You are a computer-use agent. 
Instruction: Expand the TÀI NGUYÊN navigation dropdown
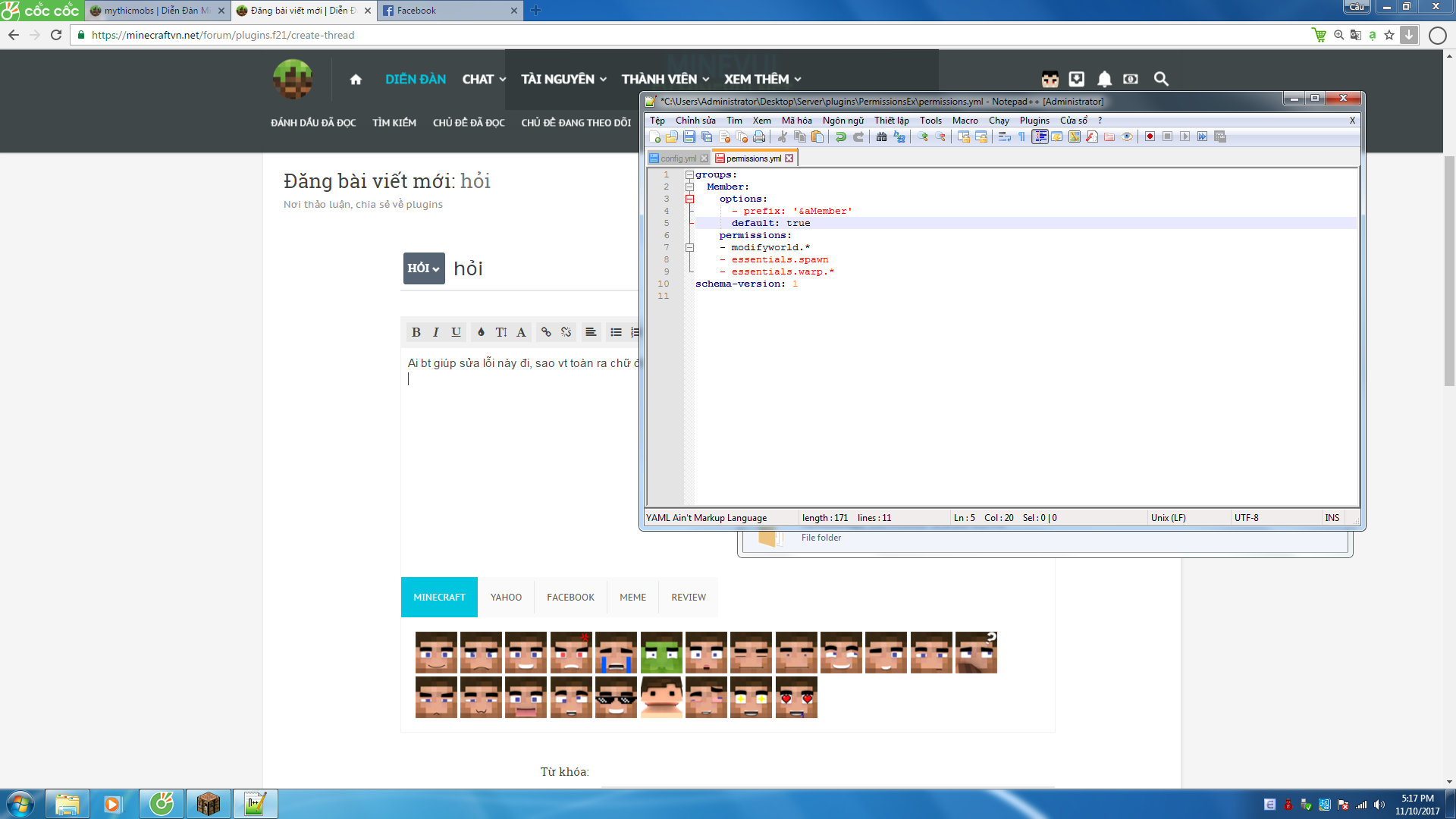563,80
